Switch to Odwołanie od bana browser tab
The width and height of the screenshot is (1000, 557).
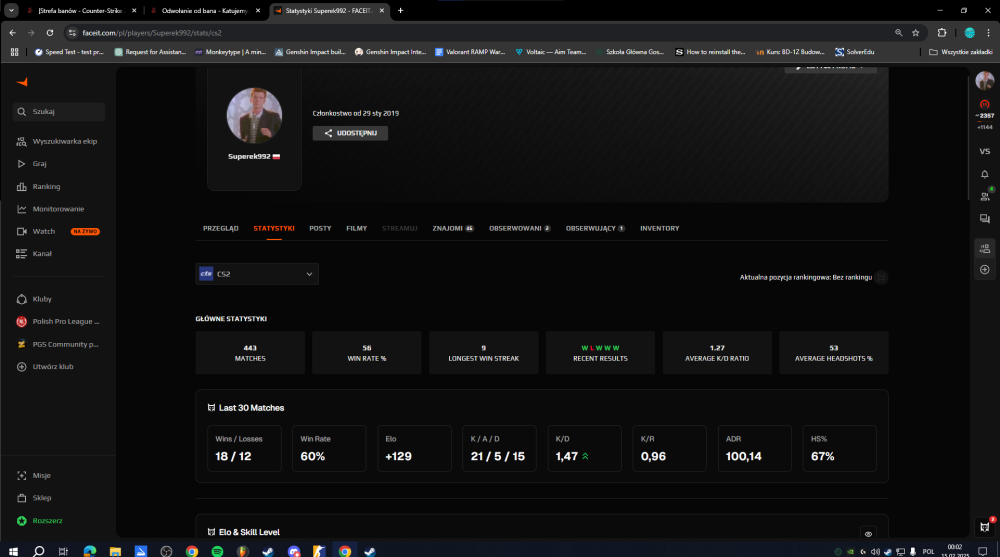[205, 11]
